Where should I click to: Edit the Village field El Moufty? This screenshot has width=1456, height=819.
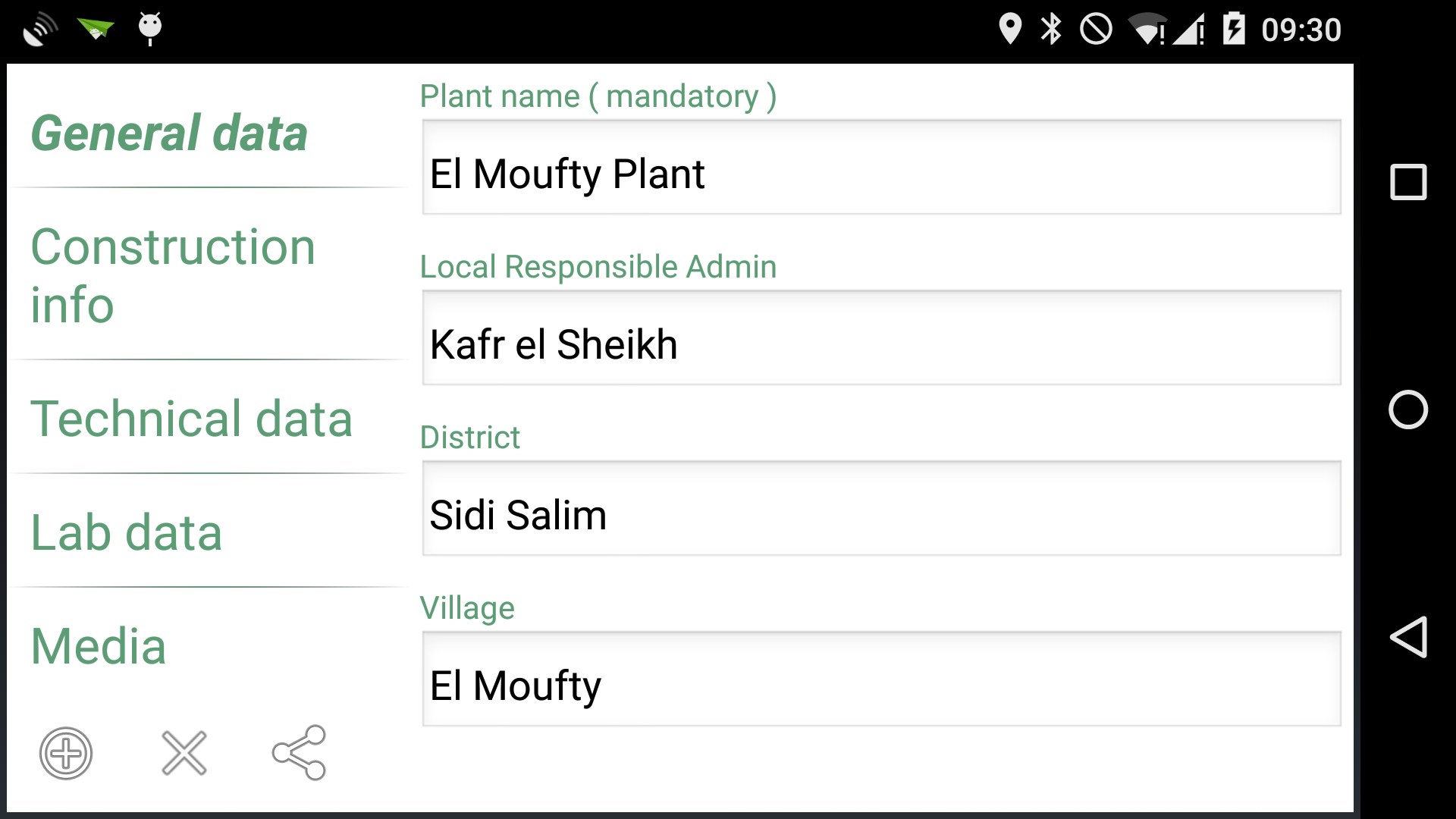[881, 679]
